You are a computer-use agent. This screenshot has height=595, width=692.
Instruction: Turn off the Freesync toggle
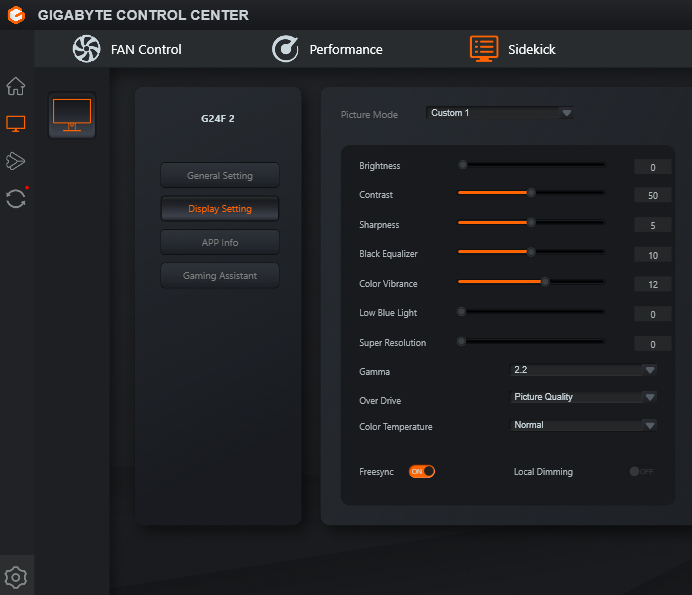pos(421,471)
